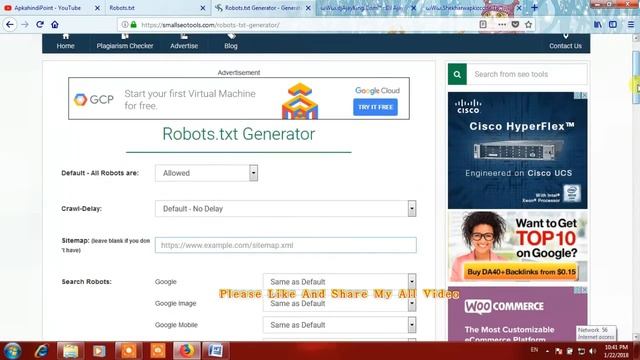640x360 pixels.
Task: Open Blog in navigation bar
Action: click(231, 42)
